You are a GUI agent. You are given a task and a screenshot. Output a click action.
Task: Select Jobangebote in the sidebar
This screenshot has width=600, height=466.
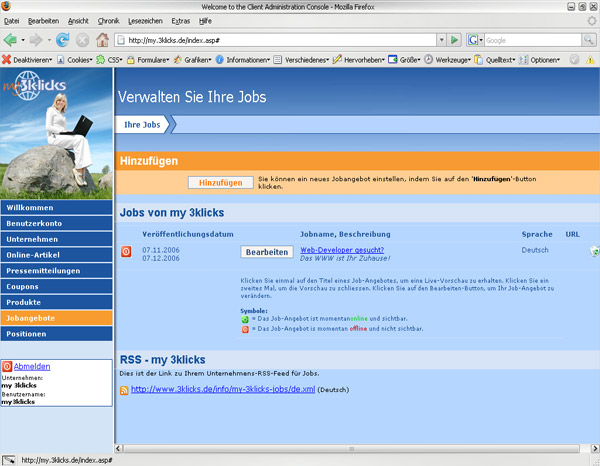(57, 318)
